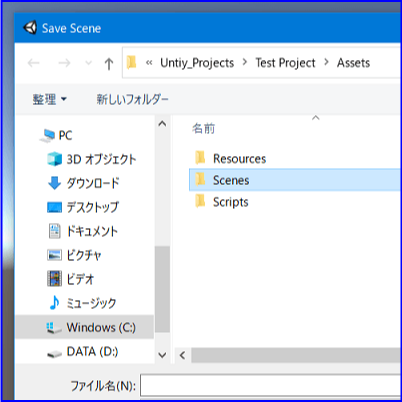Viewport: 402px width, 402px height.
Task: Select ミュージック in the navigation pane
Action: pyautogui.click(x=83, y=303)
